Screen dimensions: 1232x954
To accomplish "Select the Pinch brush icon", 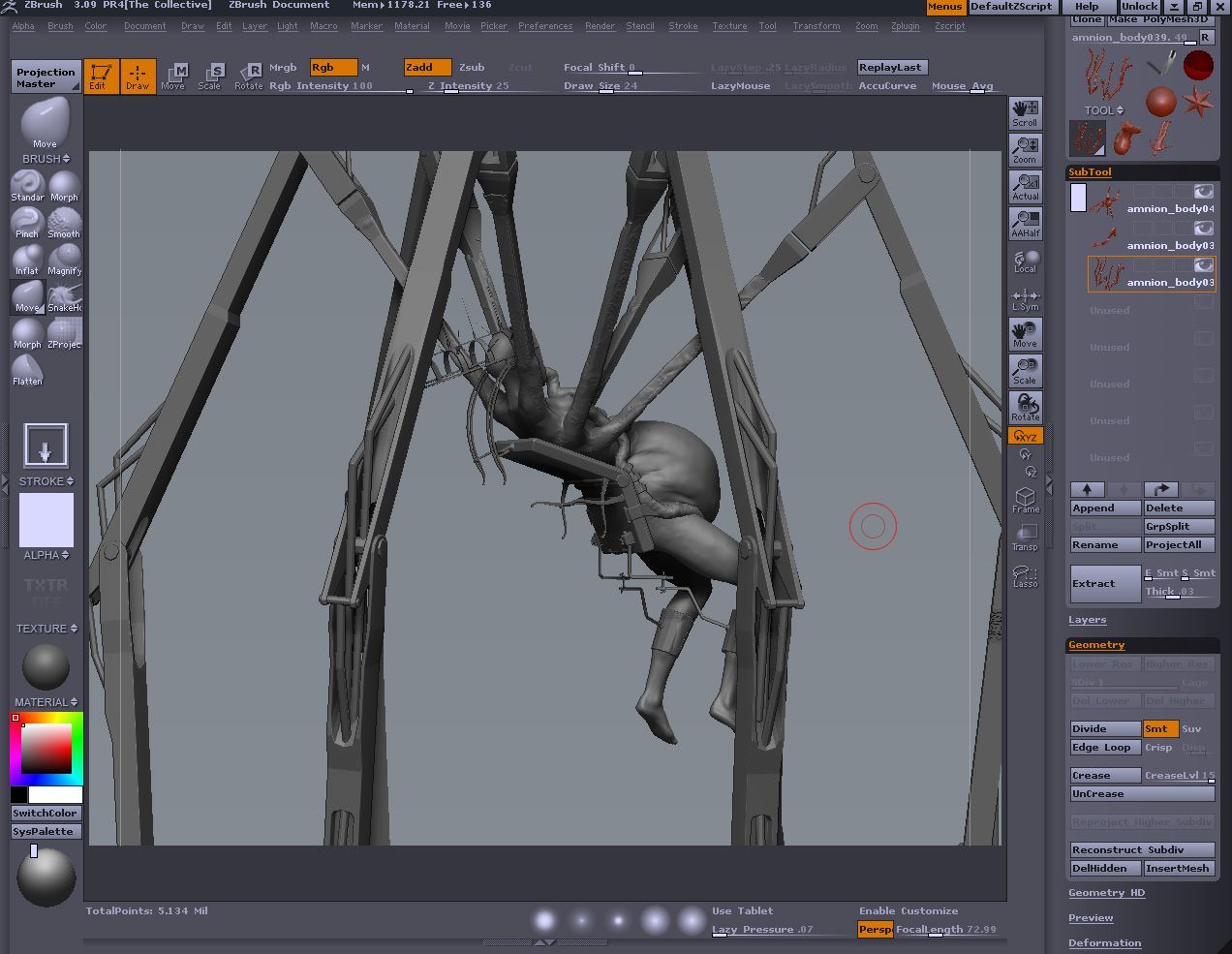I will tap(27, 223).
